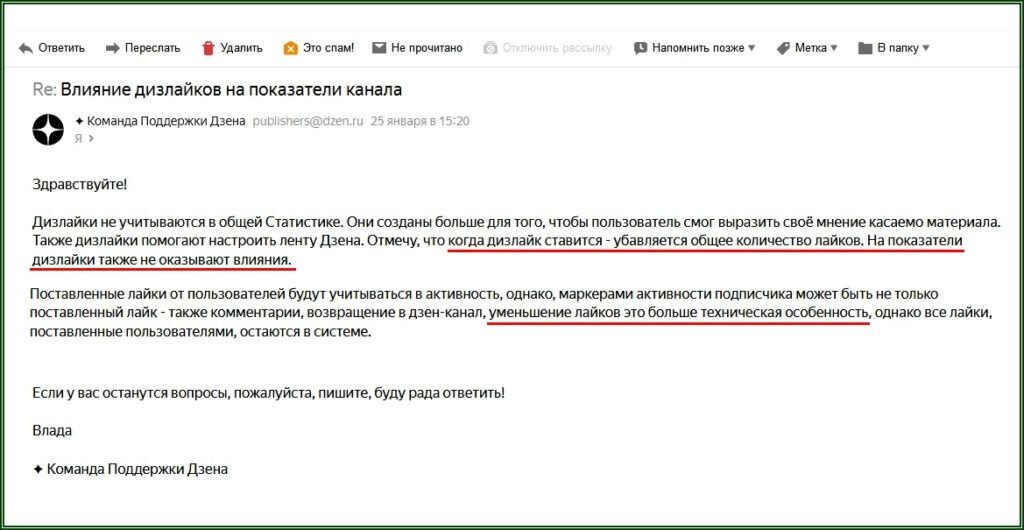Click the reply arrow icon
This screenshot has height=530, width=1024.
click(26, 48)
